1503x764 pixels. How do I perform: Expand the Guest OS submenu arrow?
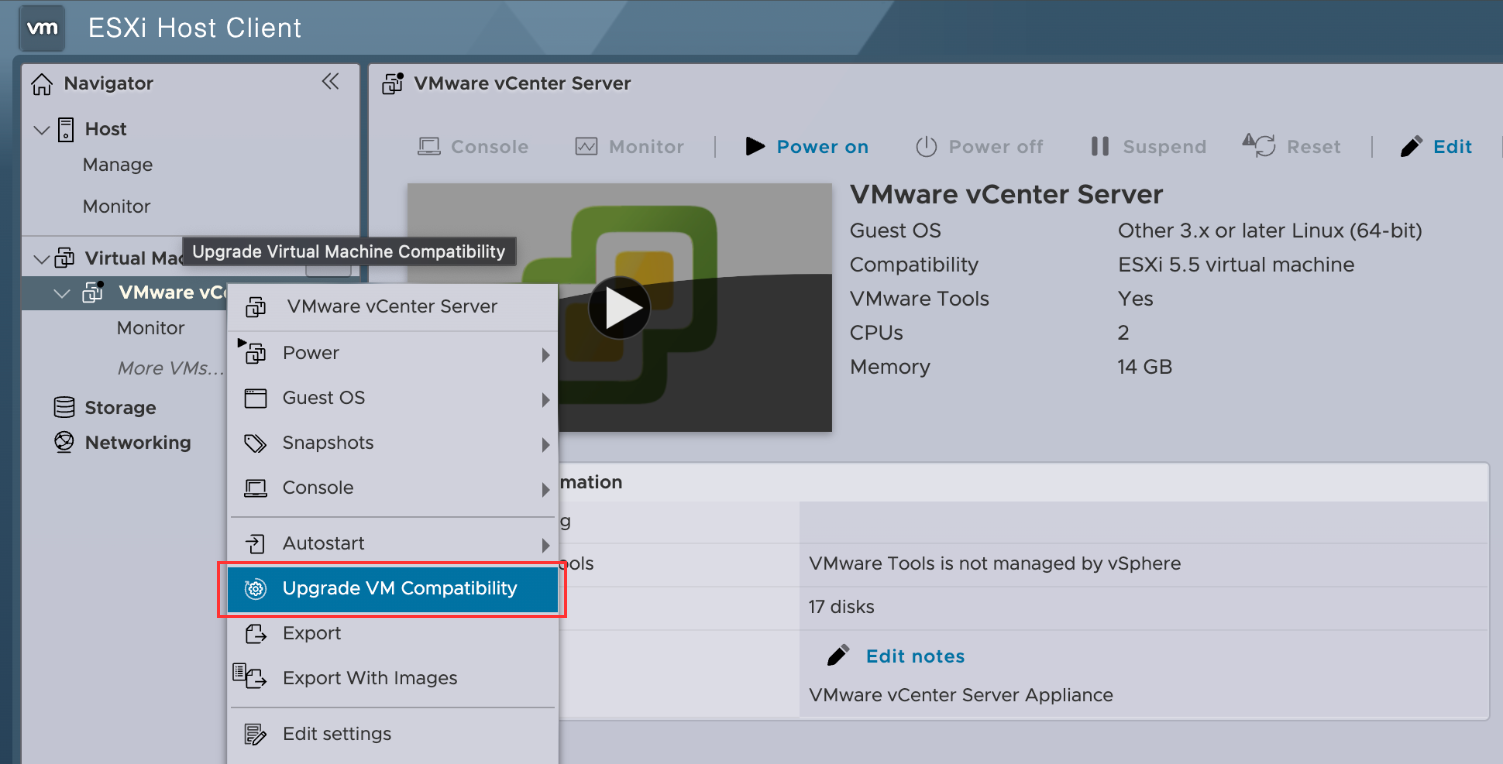(546, 400)
